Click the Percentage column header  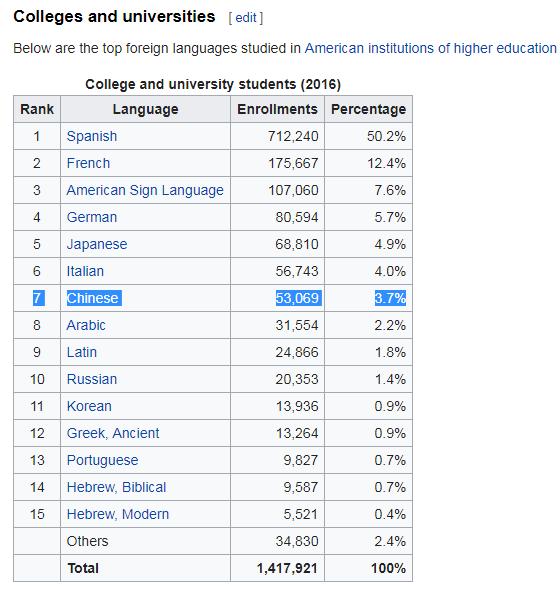tap(369, 109)
